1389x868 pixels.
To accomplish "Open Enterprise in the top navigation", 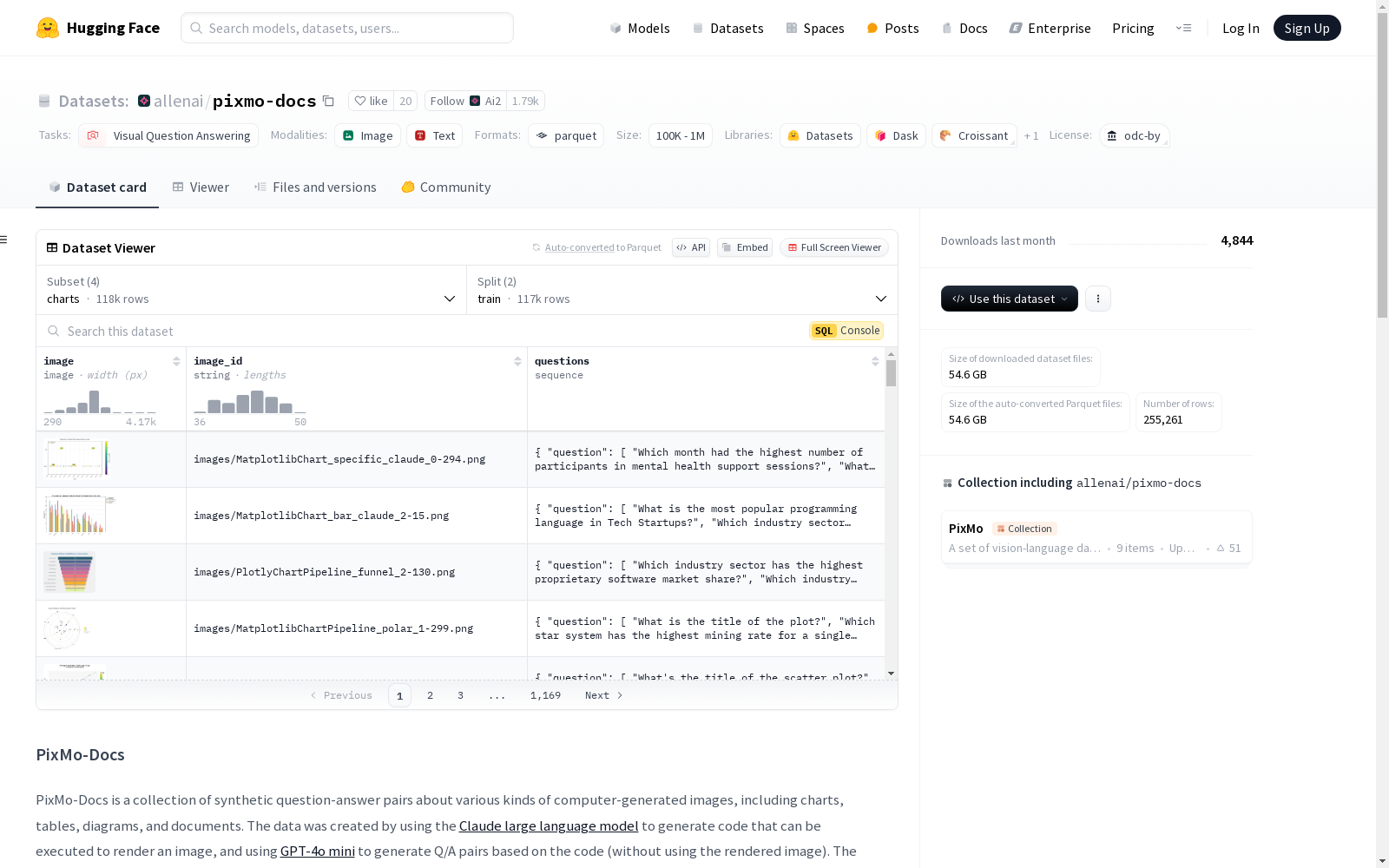I will pyautogui.click(x=1050, y=28).
